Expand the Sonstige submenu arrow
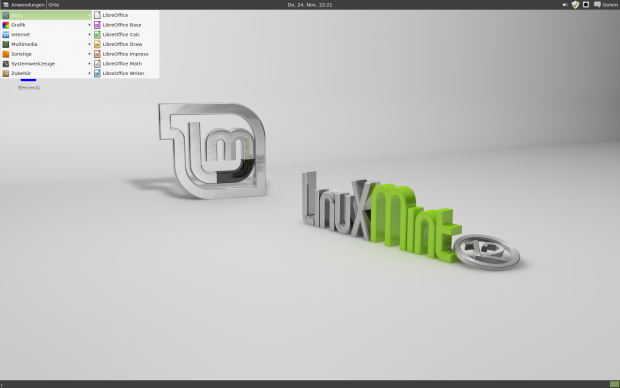The width and height of the screenshot is (620, 388). click(x=89, y=54)
